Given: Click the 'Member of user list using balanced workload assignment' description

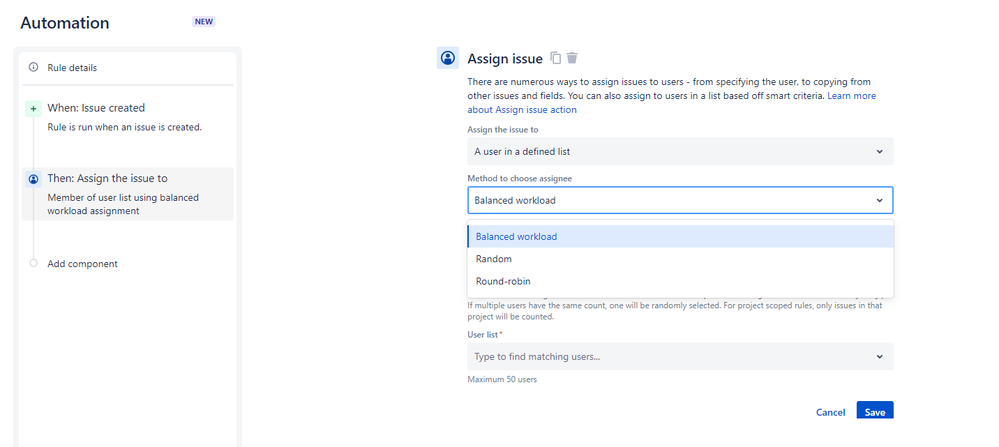Looking at the screenshot, I should point(124,204).
